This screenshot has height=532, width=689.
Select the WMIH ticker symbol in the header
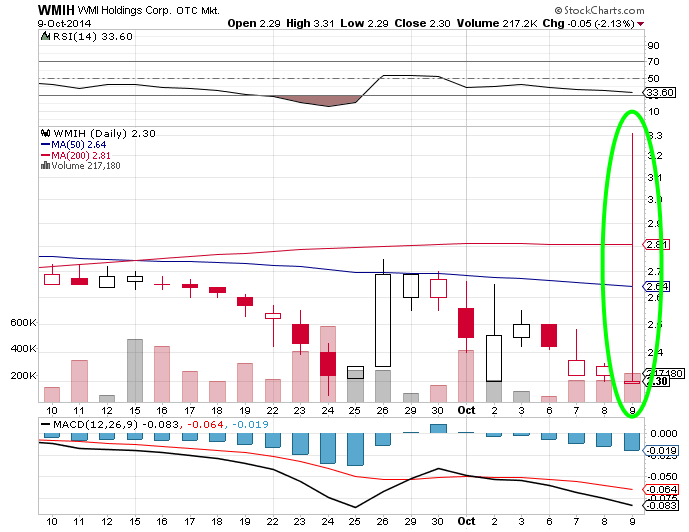coord(56,10)
